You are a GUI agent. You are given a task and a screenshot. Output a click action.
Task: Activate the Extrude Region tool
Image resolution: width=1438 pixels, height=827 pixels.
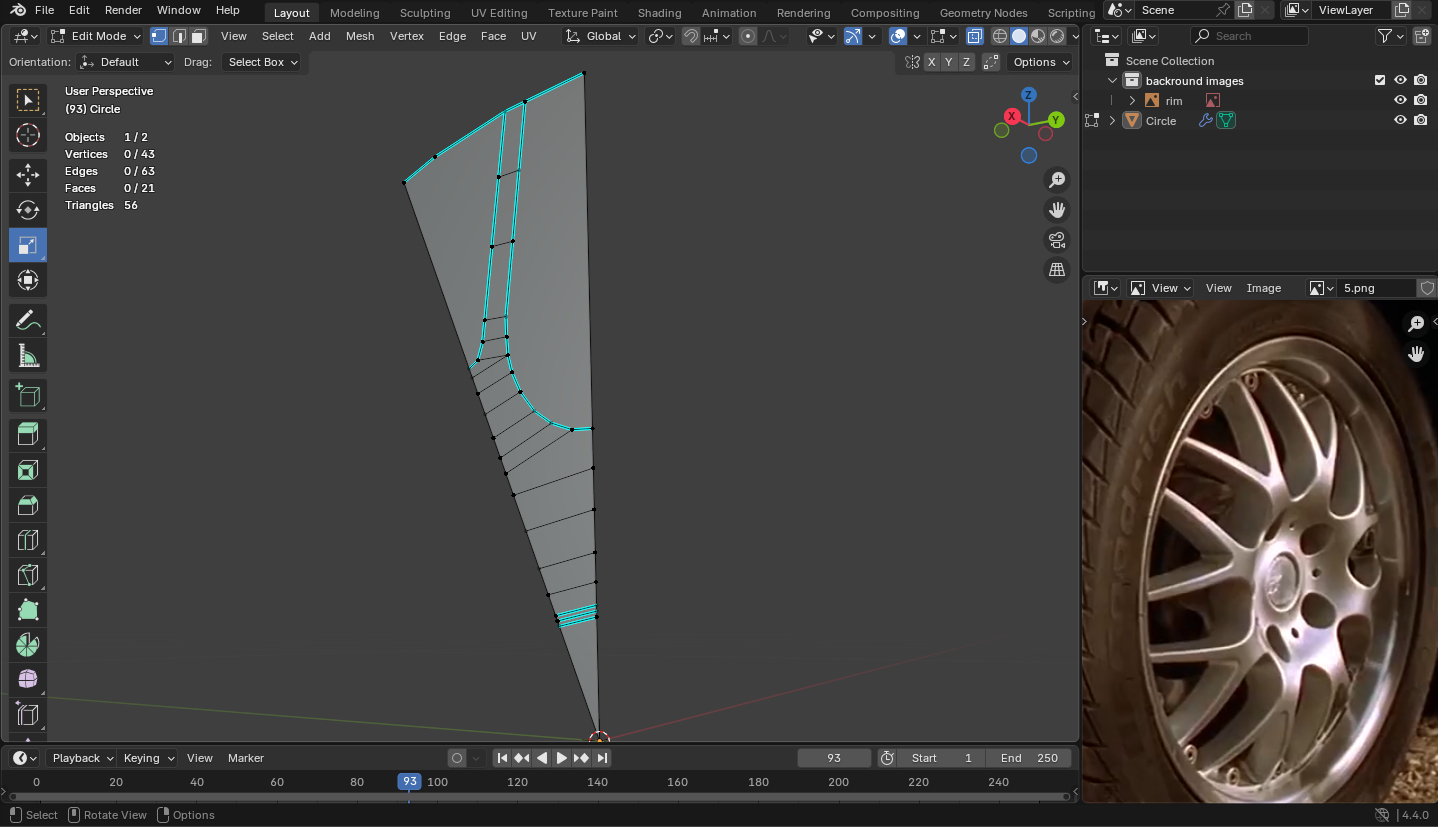[28, 434]
